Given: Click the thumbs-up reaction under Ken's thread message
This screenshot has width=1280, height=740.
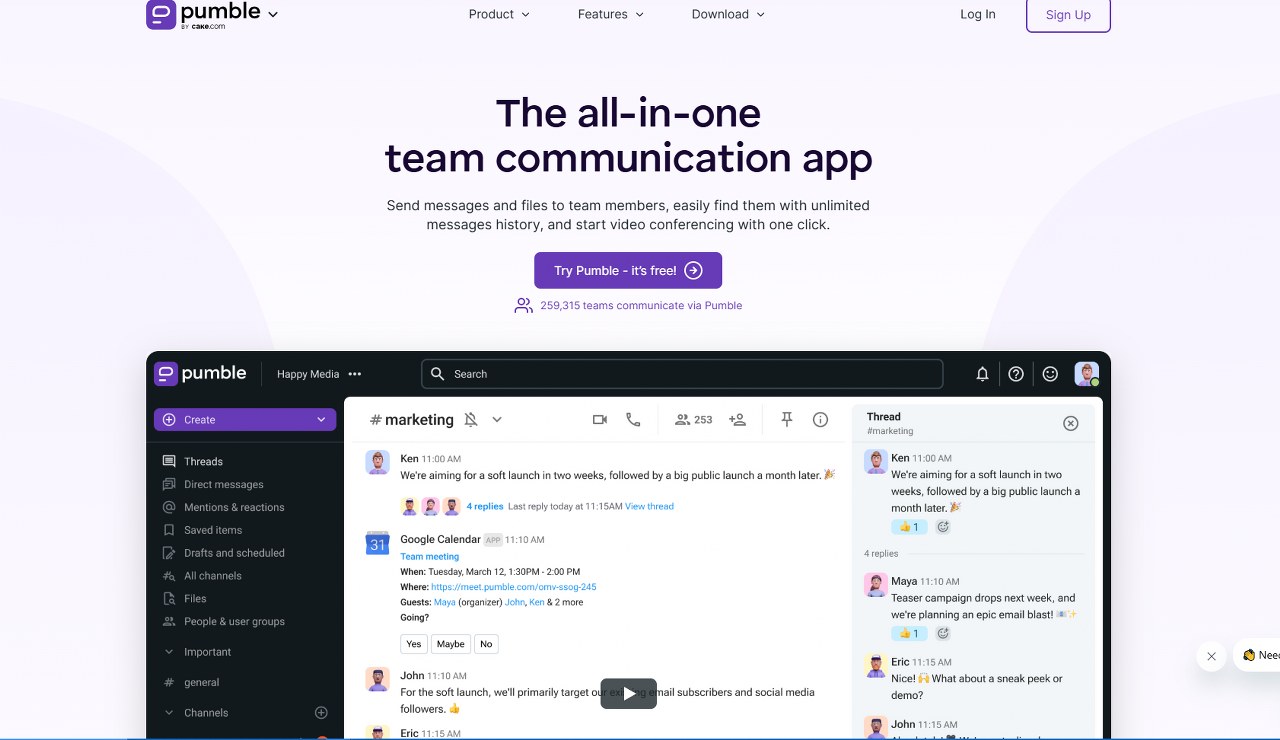Looking at the screenshot, I should click(x=909, y=527).
